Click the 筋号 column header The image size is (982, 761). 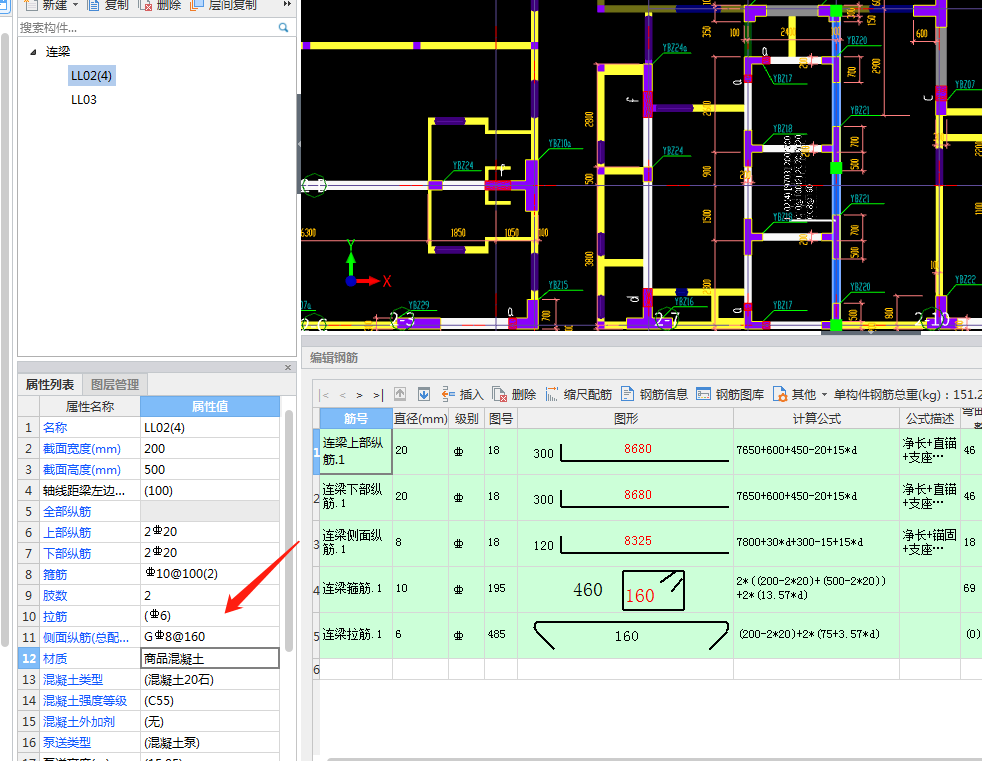[356, 418]
